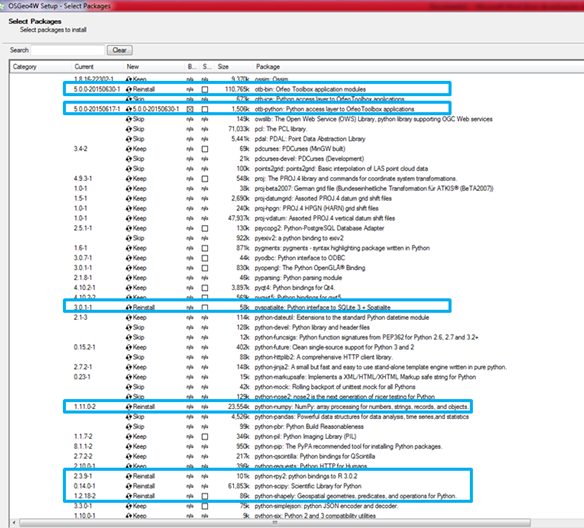Check source box for pyodbc
This screenshot has width=584, height=528.
(x=205, y=258)
